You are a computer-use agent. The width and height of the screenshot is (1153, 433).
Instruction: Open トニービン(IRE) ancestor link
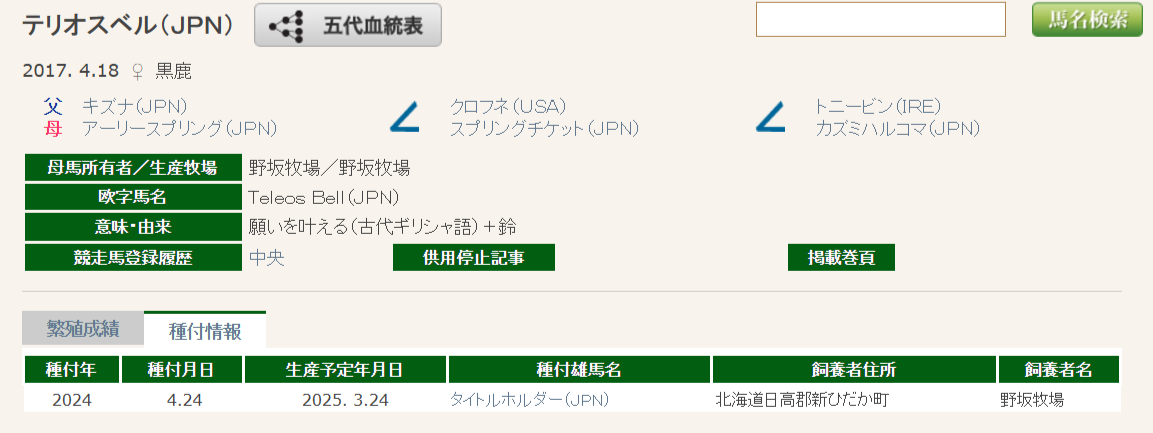click(878, 107)
